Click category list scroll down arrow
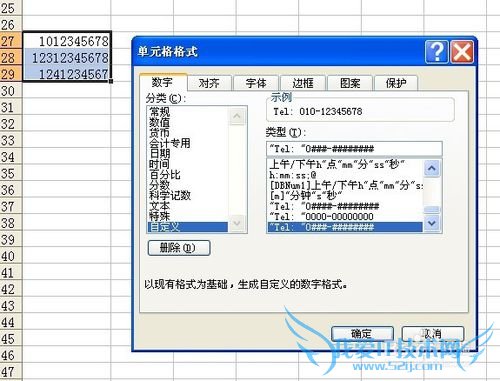The width and height of the screenshot is (500, 381). point(237,222)
